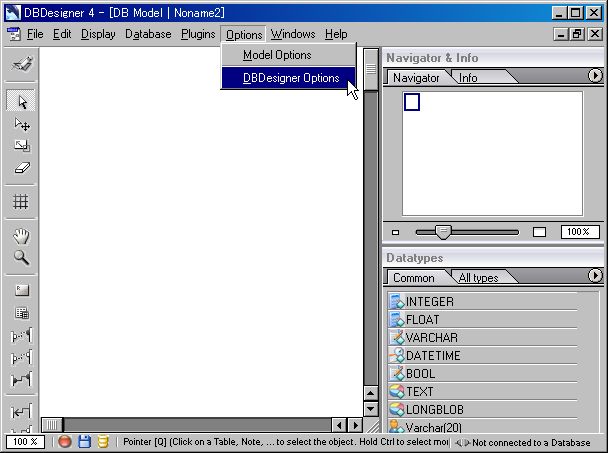Viewport: 608px width, 453px height.
Task: Select the Hand pan tool
Action: tap(21, 236)
